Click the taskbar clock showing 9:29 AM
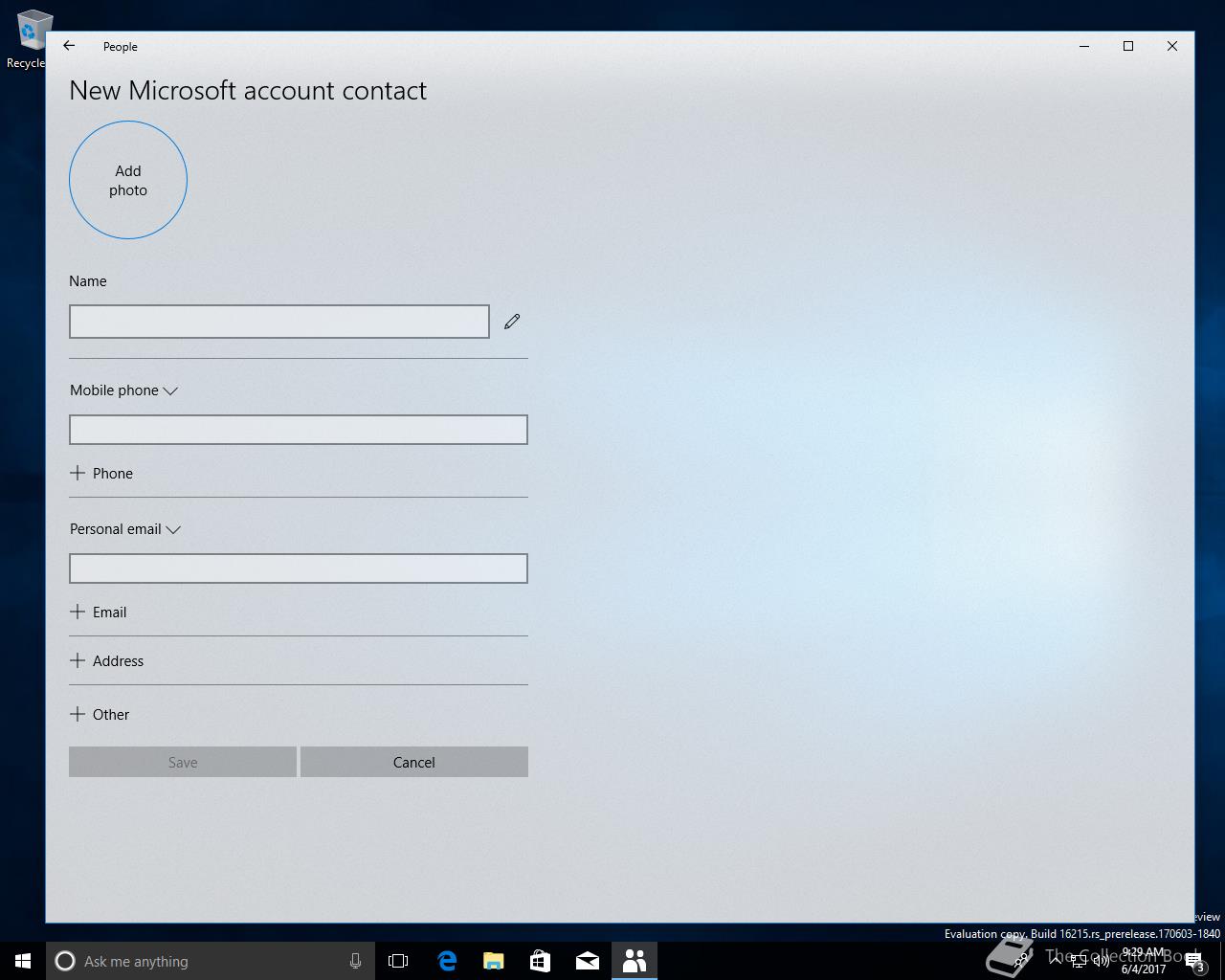 click(x=1144, y=961)
